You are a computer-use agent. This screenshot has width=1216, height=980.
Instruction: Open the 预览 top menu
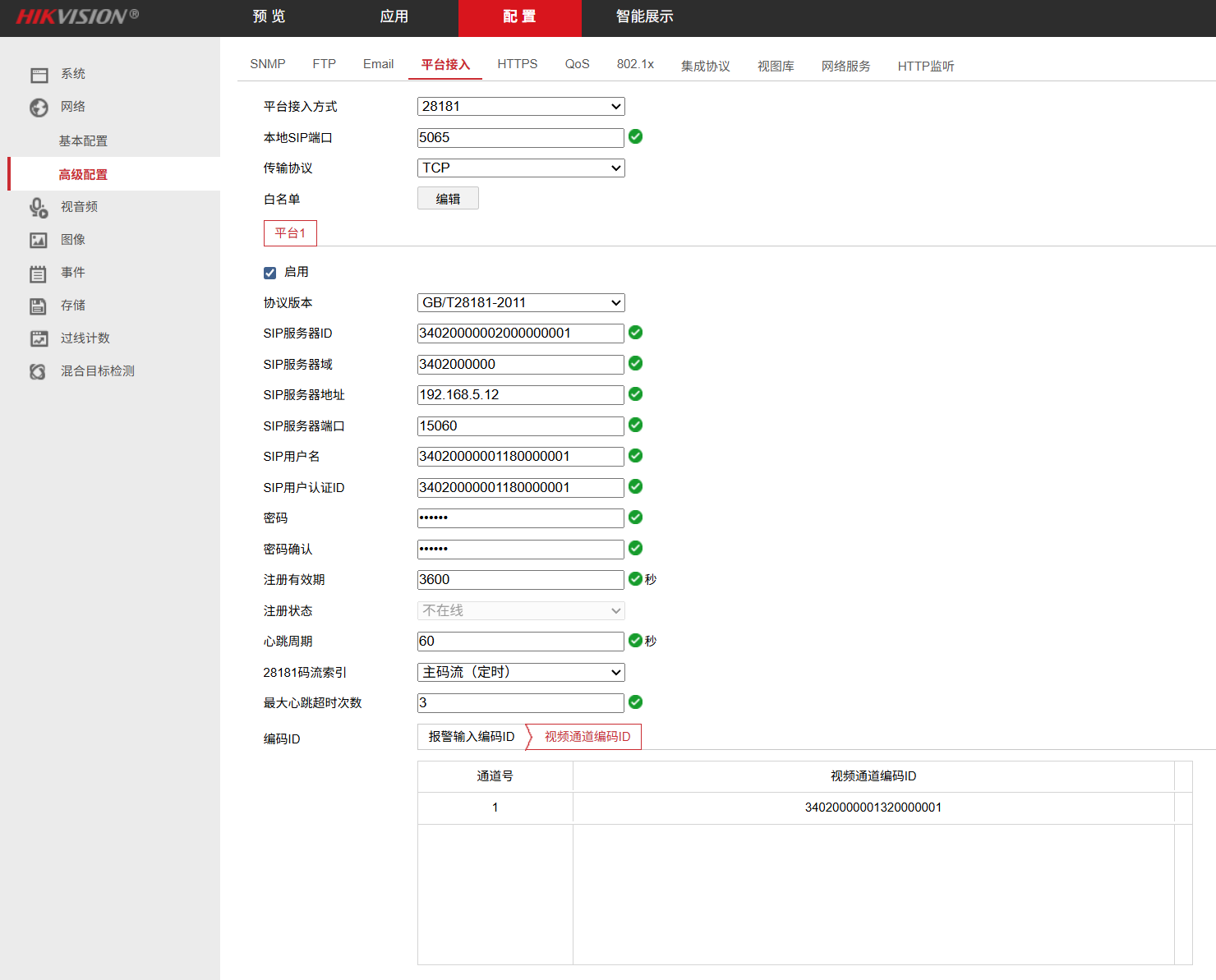(x=269, y=17)
